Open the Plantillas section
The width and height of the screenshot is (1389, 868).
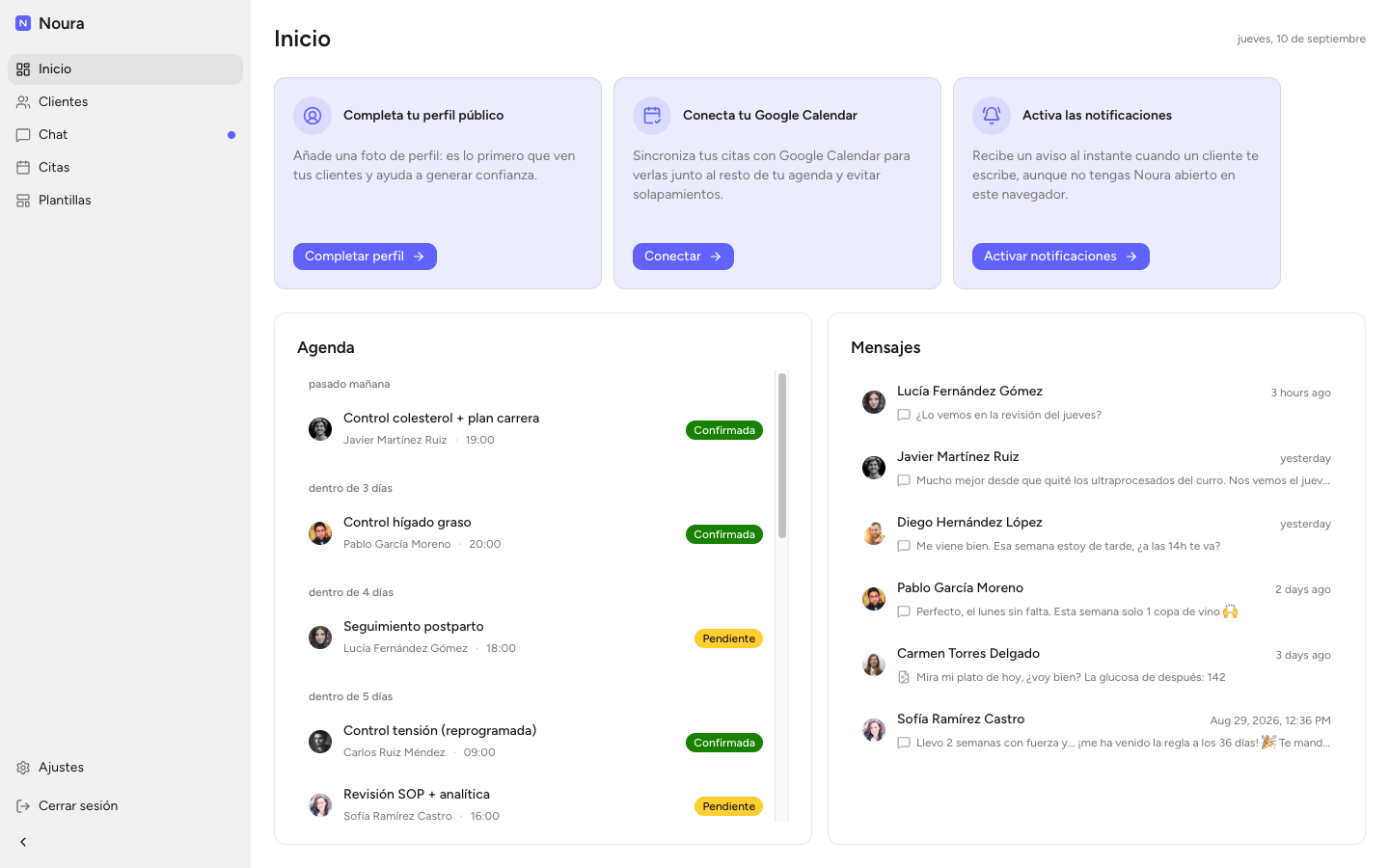125,201
